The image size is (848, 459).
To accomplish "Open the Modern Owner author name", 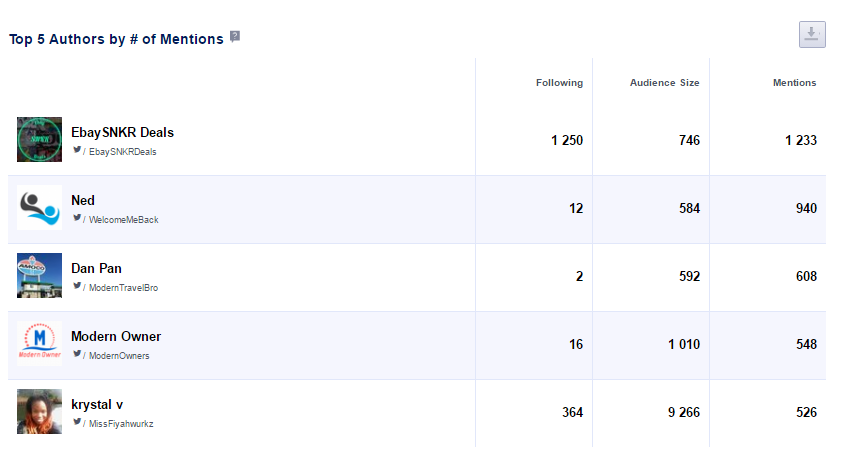I will 115,336.
